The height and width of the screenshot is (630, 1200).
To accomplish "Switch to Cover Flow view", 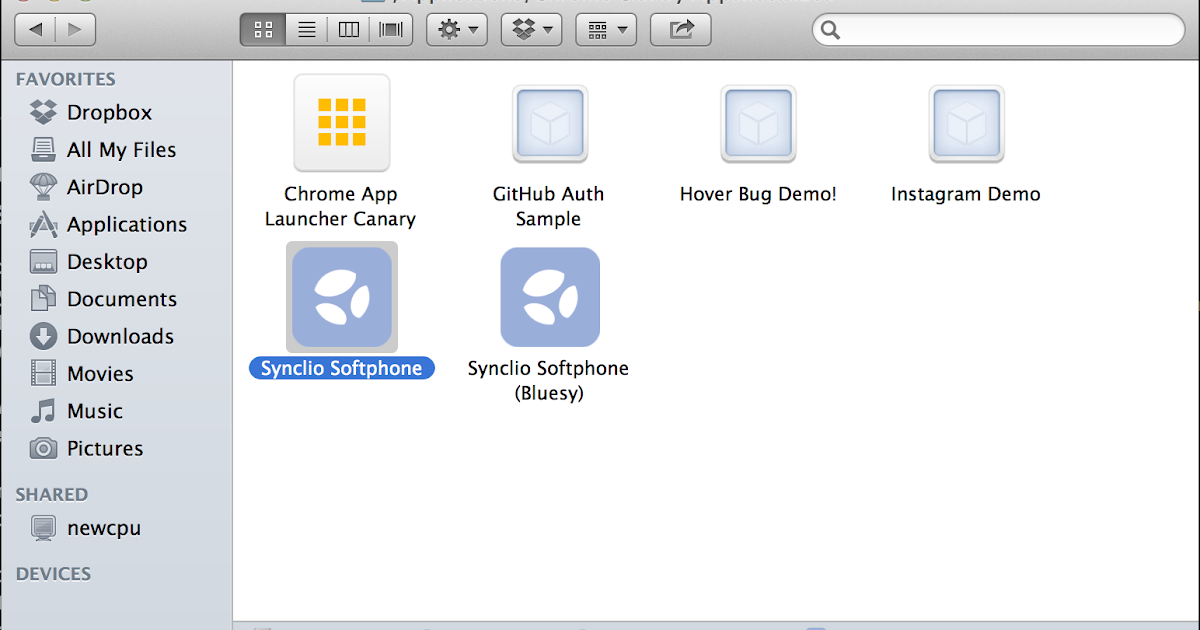I will pos(390,28).
